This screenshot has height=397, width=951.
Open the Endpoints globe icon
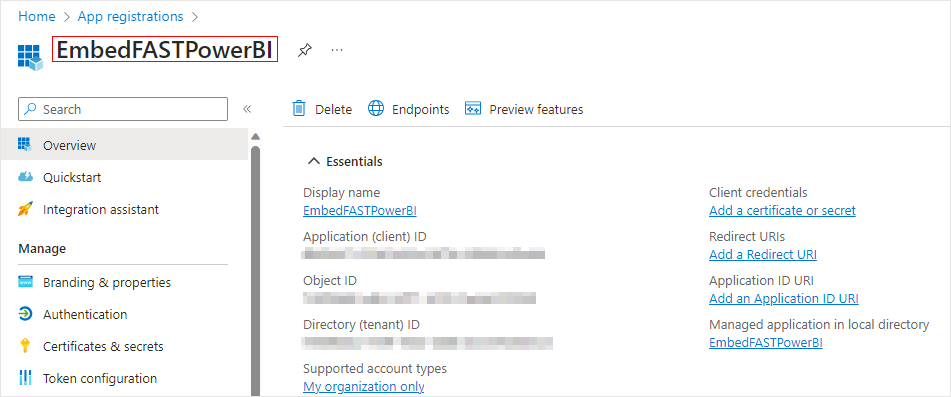pos(376,108)
